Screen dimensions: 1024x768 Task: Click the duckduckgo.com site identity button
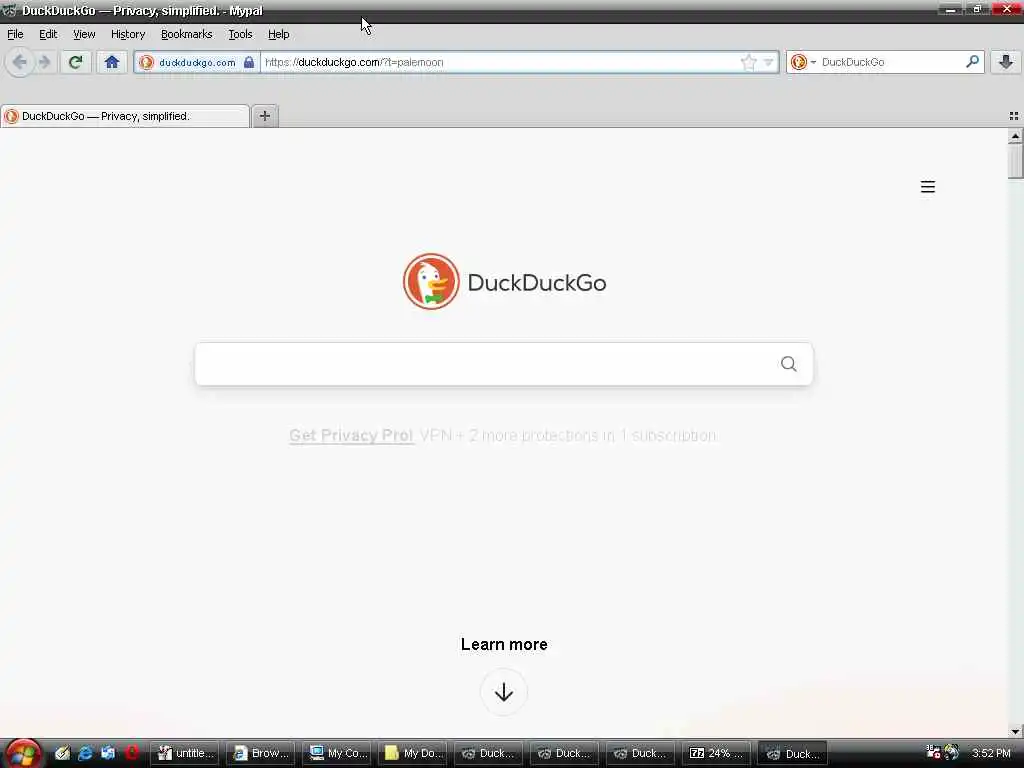[197, 62]
